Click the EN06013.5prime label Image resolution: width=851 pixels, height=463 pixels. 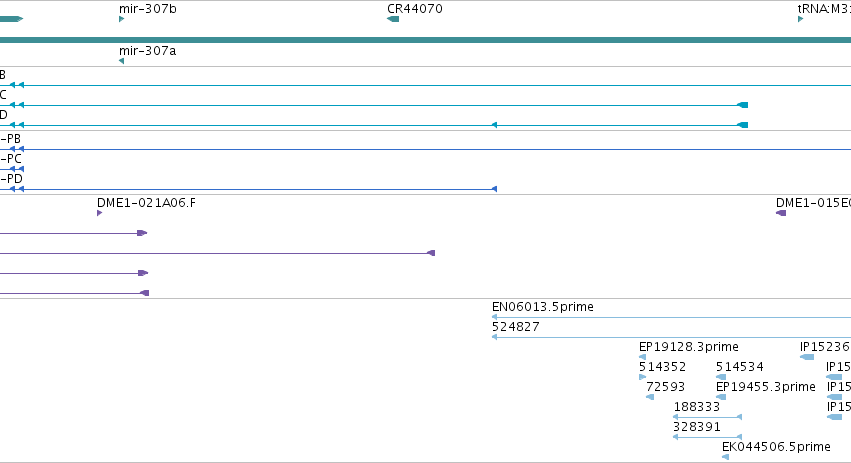[543, 307]
